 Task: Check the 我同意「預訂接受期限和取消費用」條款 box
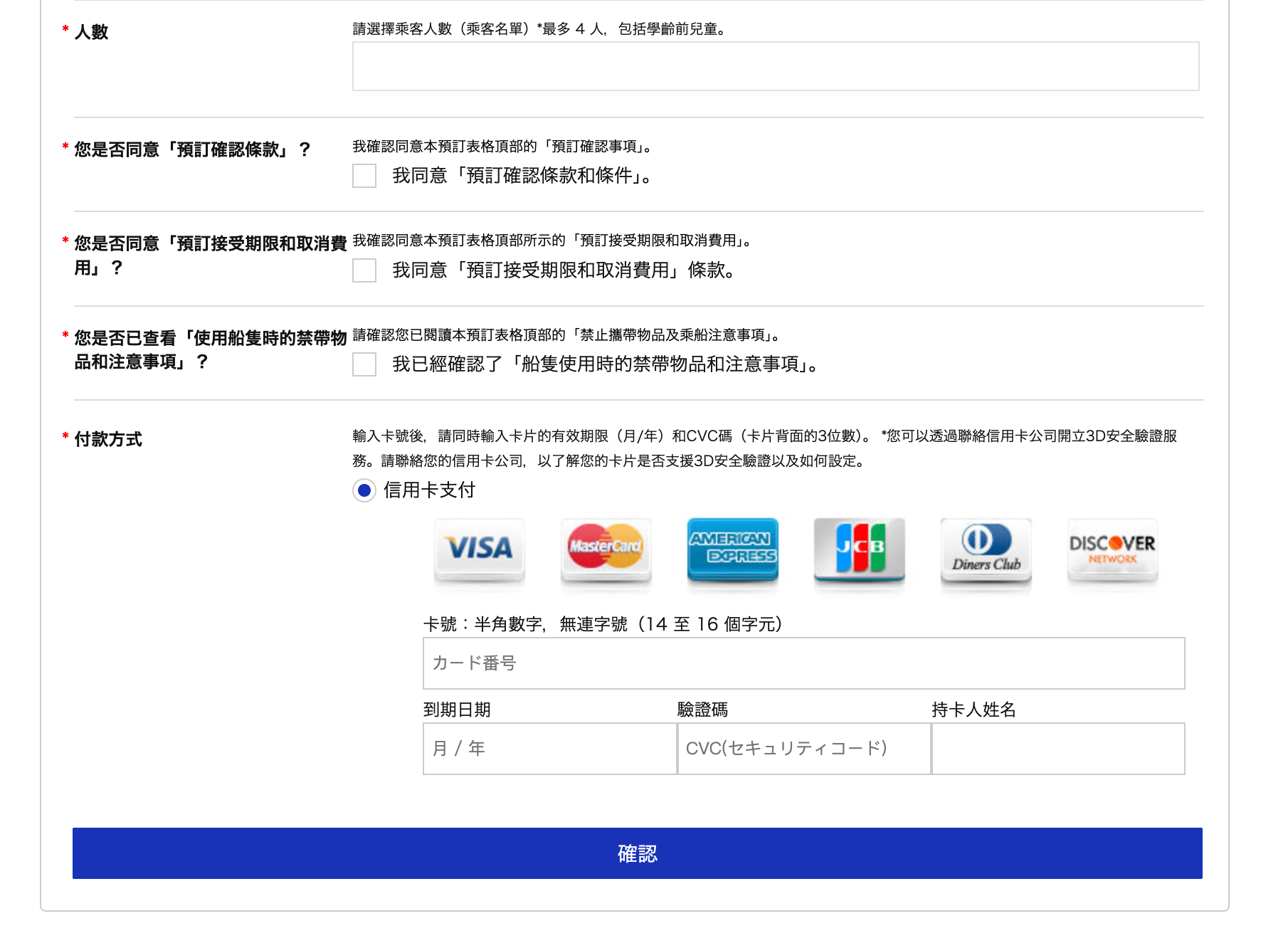click(x=364, y=271)
